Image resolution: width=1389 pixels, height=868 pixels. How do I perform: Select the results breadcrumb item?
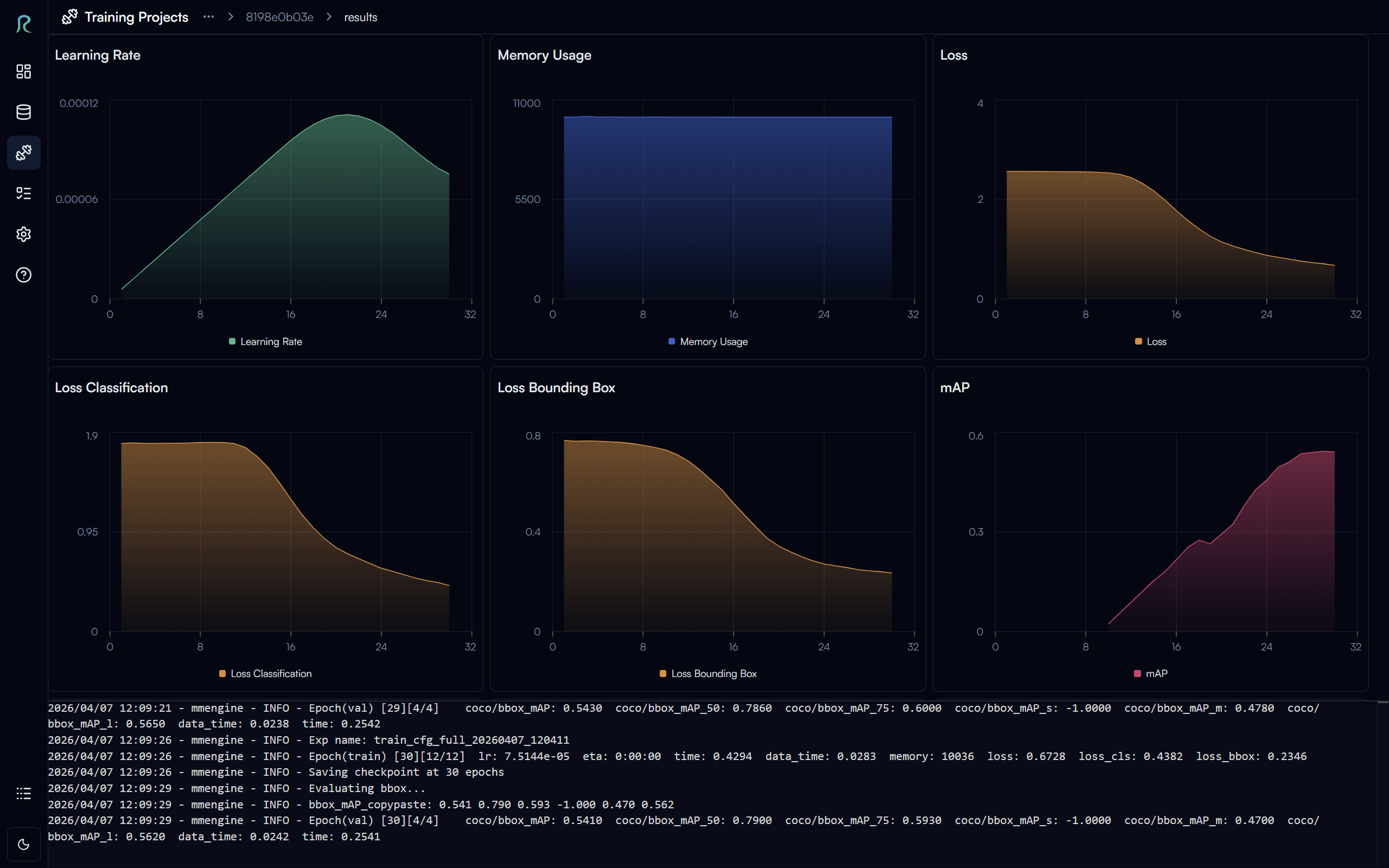pos(360,17)
